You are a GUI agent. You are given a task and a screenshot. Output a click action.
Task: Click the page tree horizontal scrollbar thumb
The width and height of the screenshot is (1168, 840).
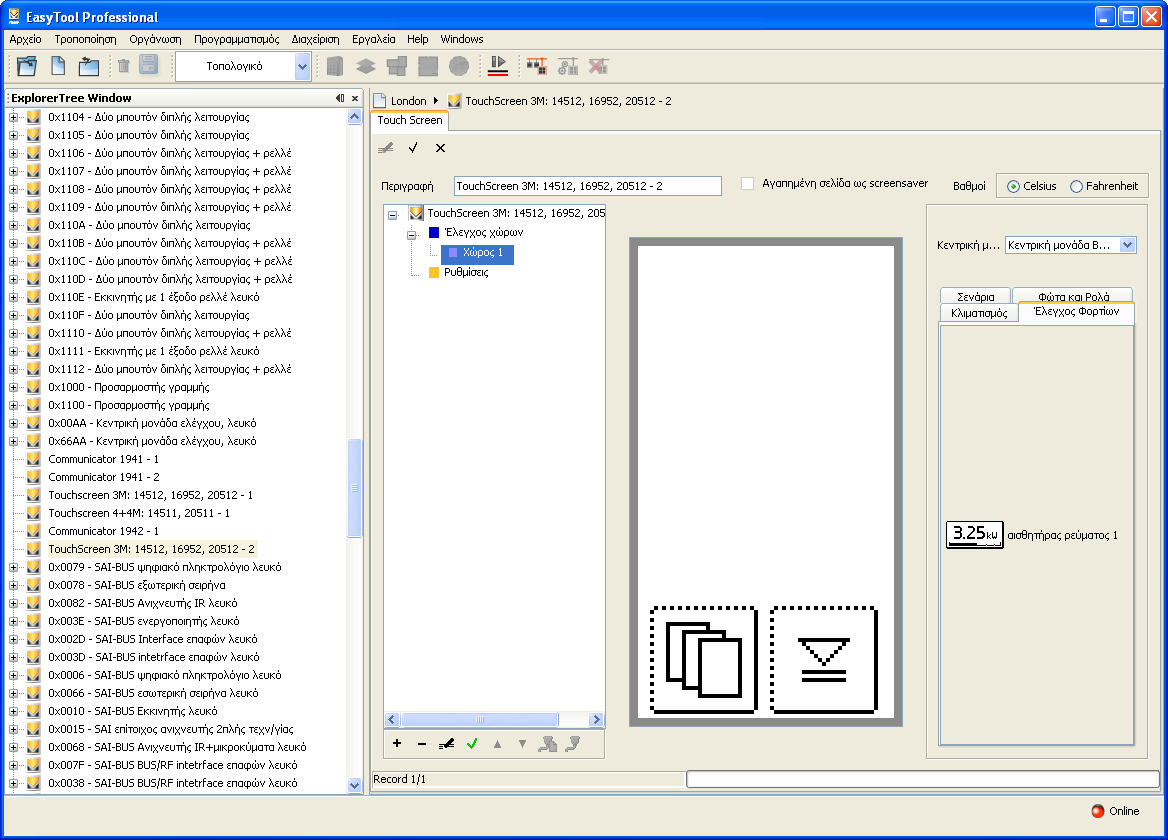click(480, 719)
